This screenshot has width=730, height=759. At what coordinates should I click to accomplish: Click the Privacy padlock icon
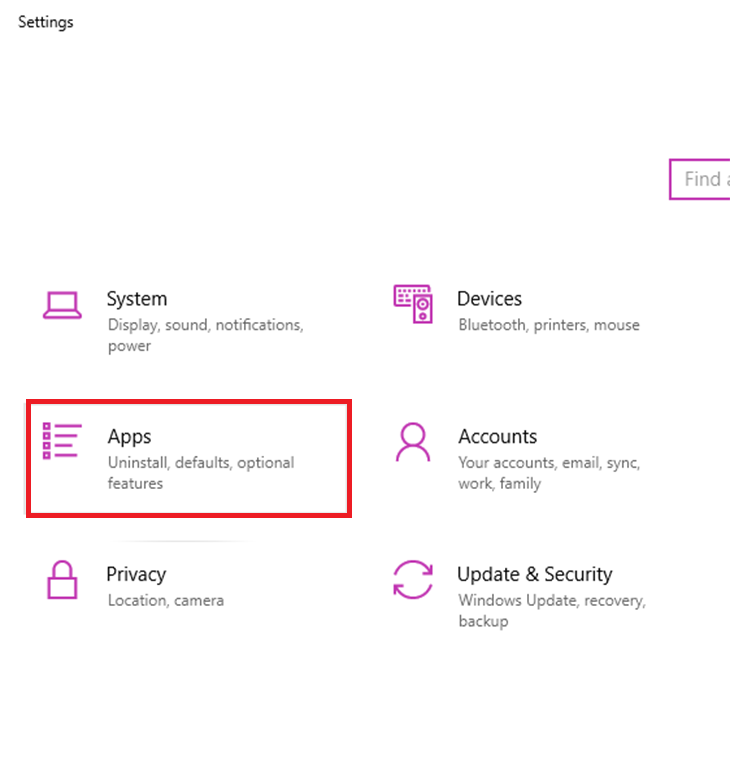click(x=62, y=579)
